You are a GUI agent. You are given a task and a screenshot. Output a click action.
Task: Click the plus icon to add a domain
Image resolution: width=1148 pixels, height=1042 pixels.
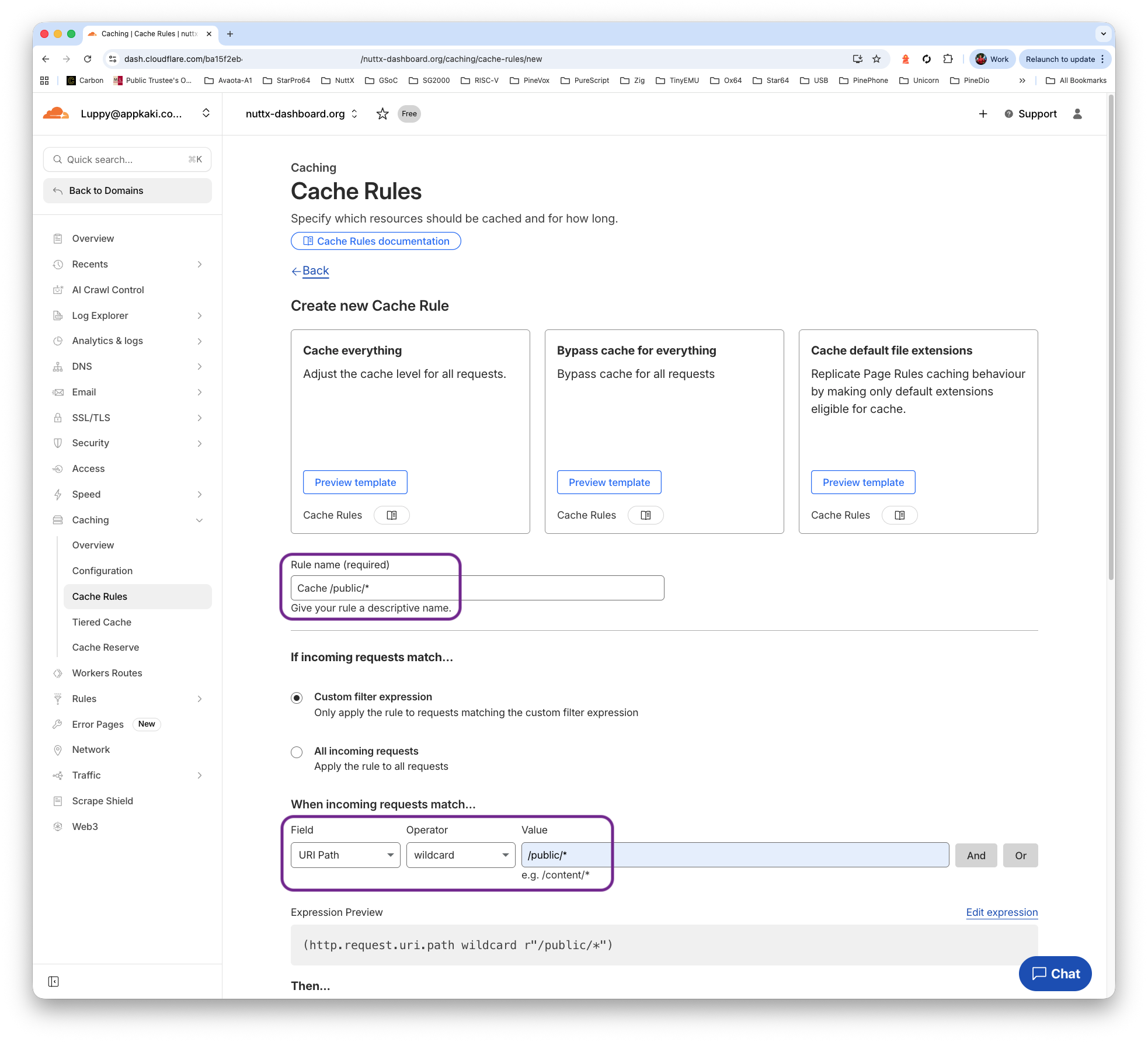[983, 114]
